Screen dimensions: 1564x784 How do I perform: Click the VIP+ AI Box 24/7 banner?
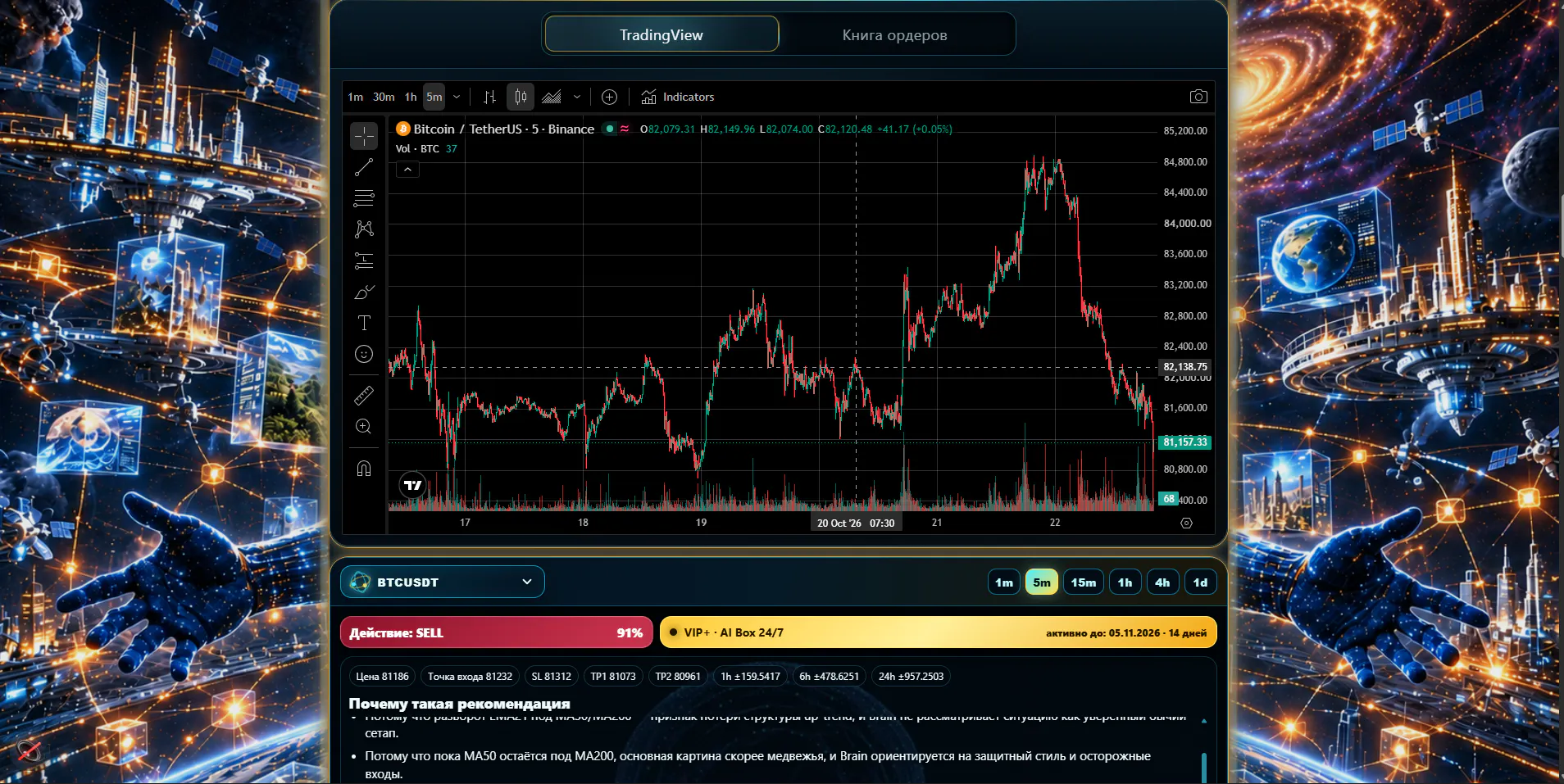click(x=938, y=632)
